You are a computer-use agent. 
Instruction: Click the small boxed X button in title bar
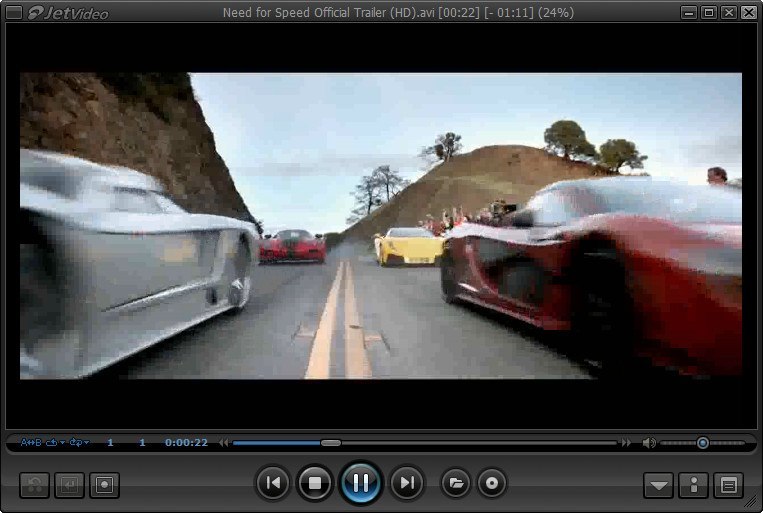[729, 13]
